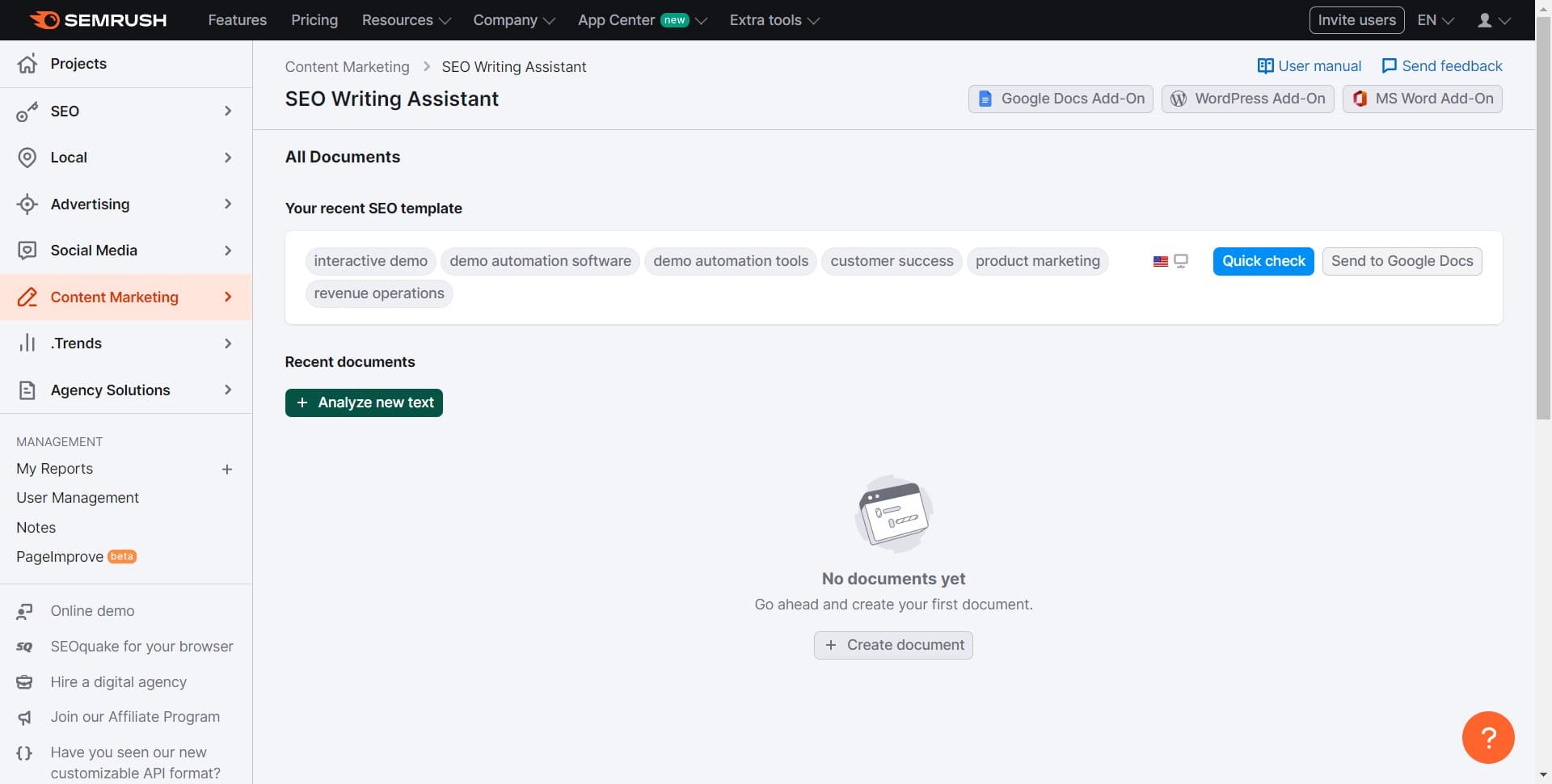Open the Features menu item

[237, 20]
